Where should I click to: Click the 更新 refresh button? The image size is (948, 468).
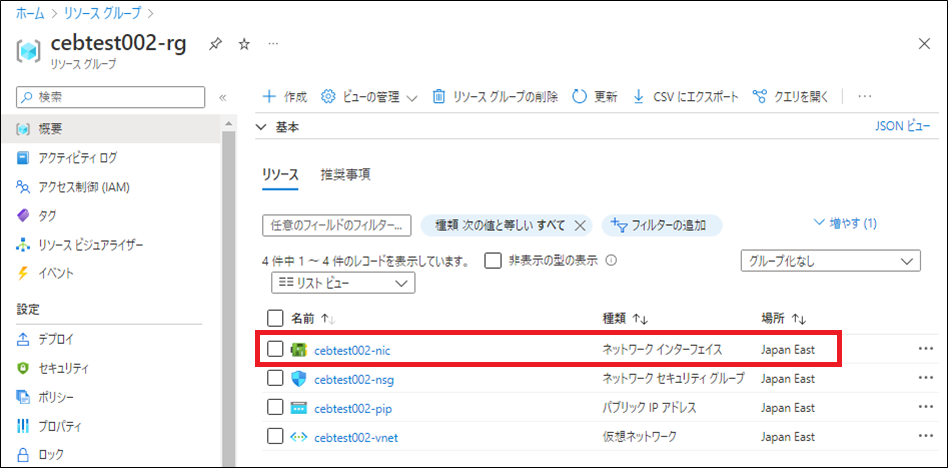pos(595,97)
